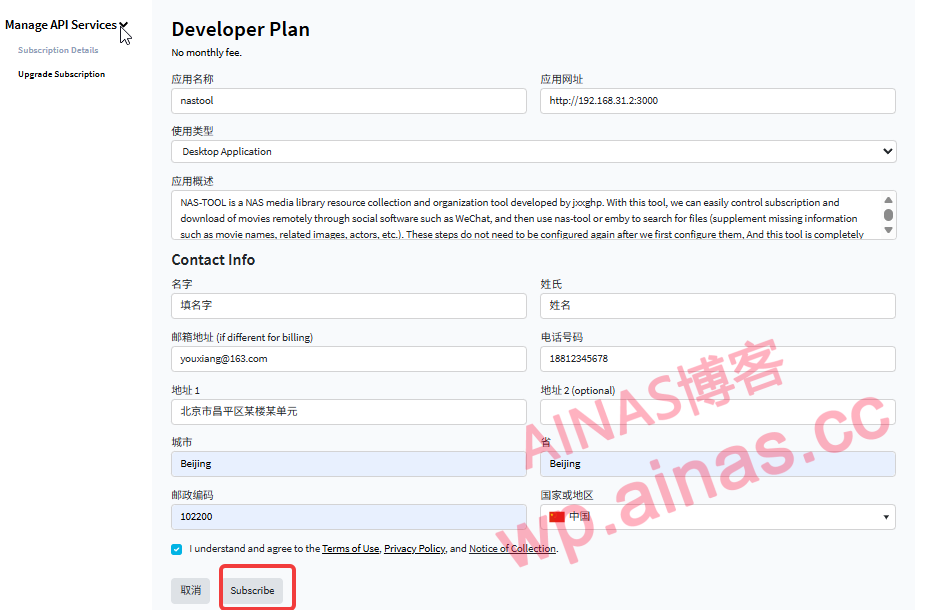Click the 应用名称 field containing nastool

click(349, 101)
